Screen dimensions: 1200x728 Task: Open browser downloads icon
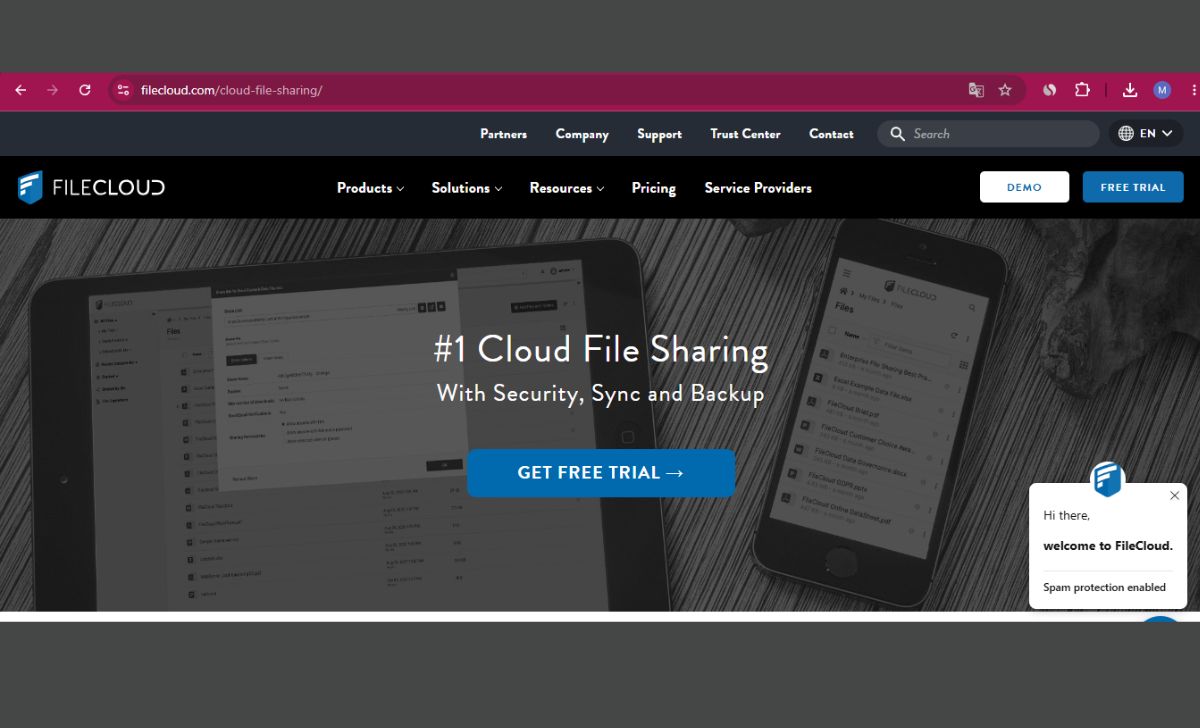coord(1130,90)
